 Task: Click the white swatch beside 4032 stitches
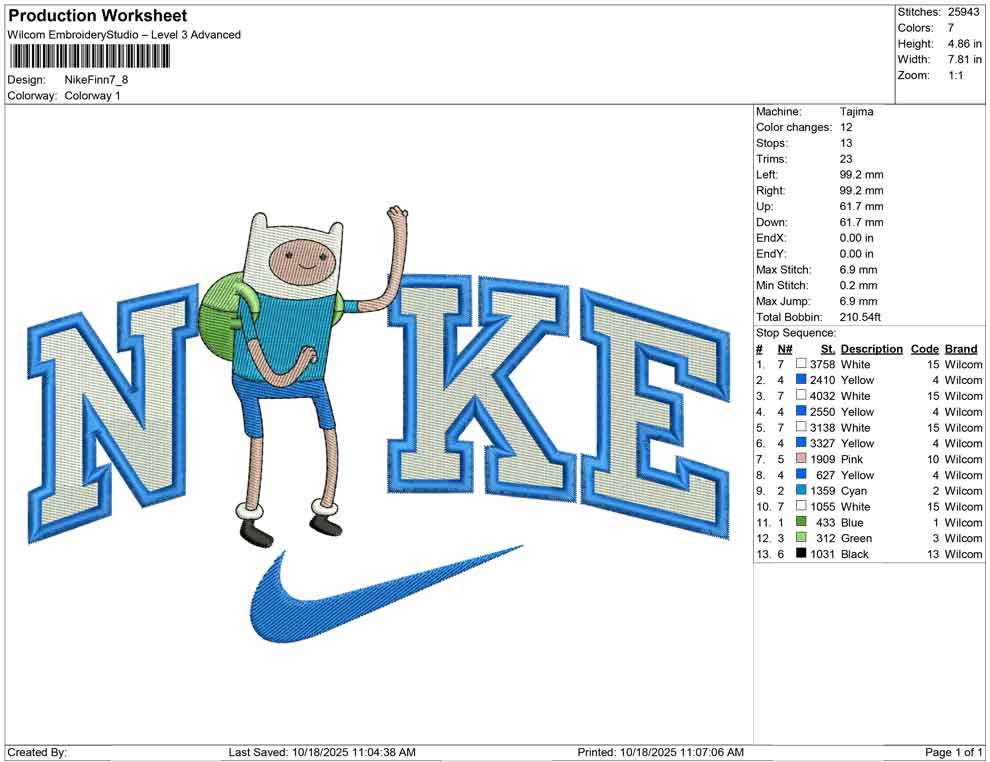tap(801, 395)
